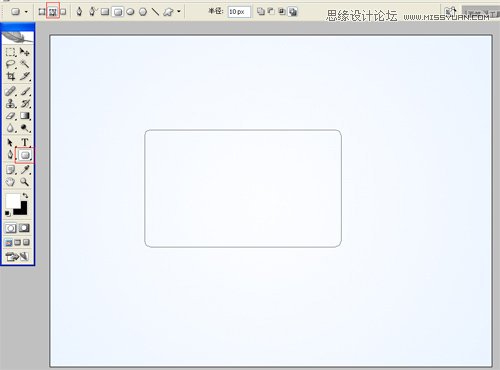The height and width of the screenshot is (370, 500).
Task: Select the Healing Brush tool
Action: point(11,91)
